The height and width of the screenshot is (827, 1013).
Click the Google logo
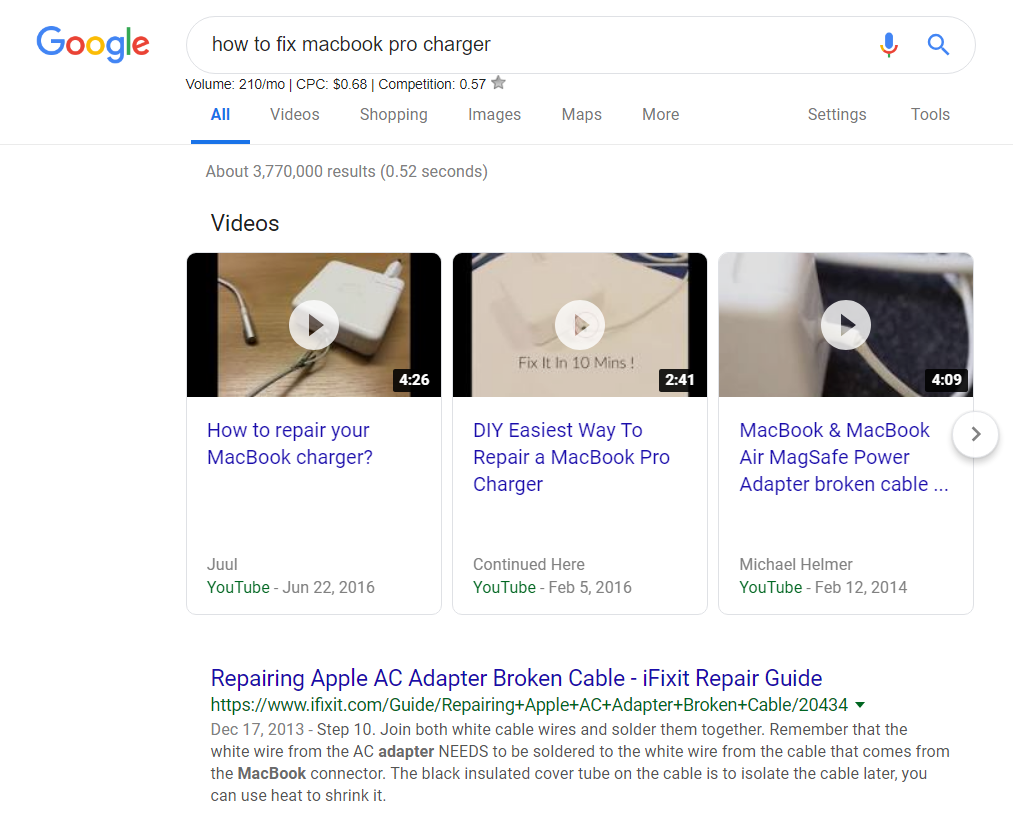[x=92, y=44]
